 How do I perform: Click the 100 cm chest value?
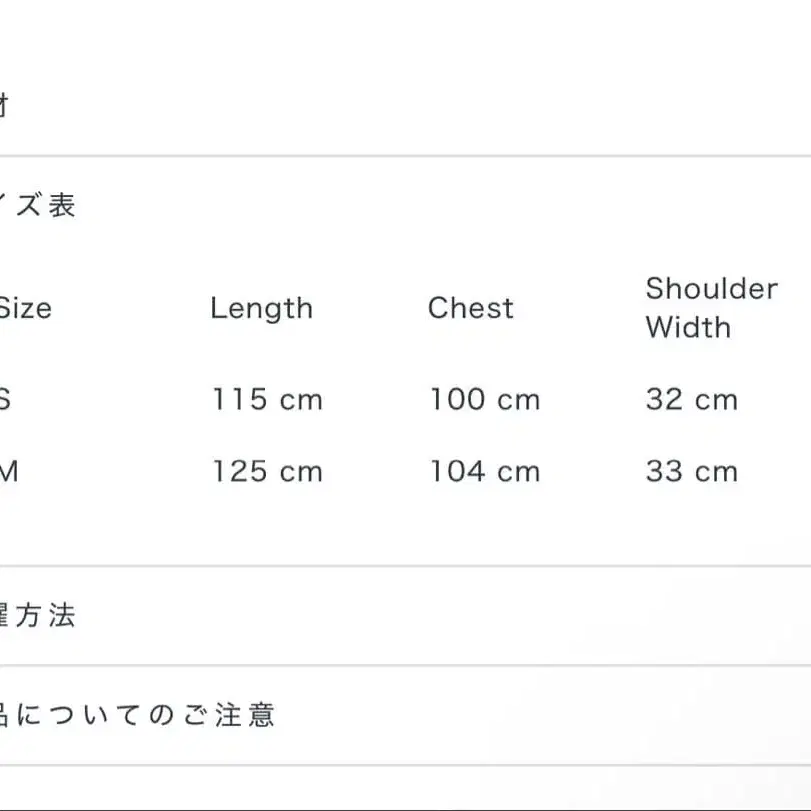pyautogui.click(x=486, y=399)
